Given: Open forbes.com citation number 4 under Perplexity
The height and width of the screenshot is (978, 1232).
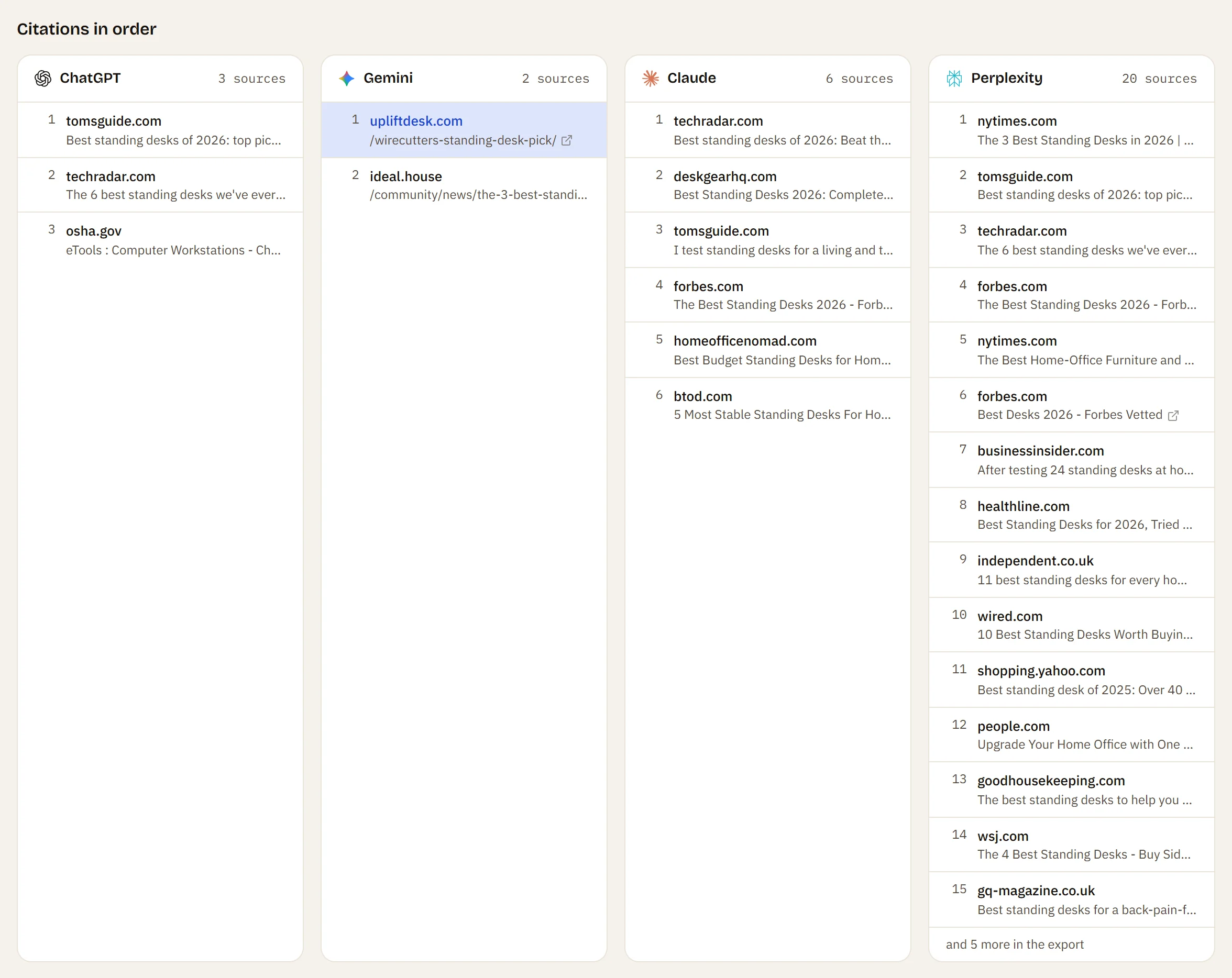Looking at the screenshot, I should (1071, 295).
